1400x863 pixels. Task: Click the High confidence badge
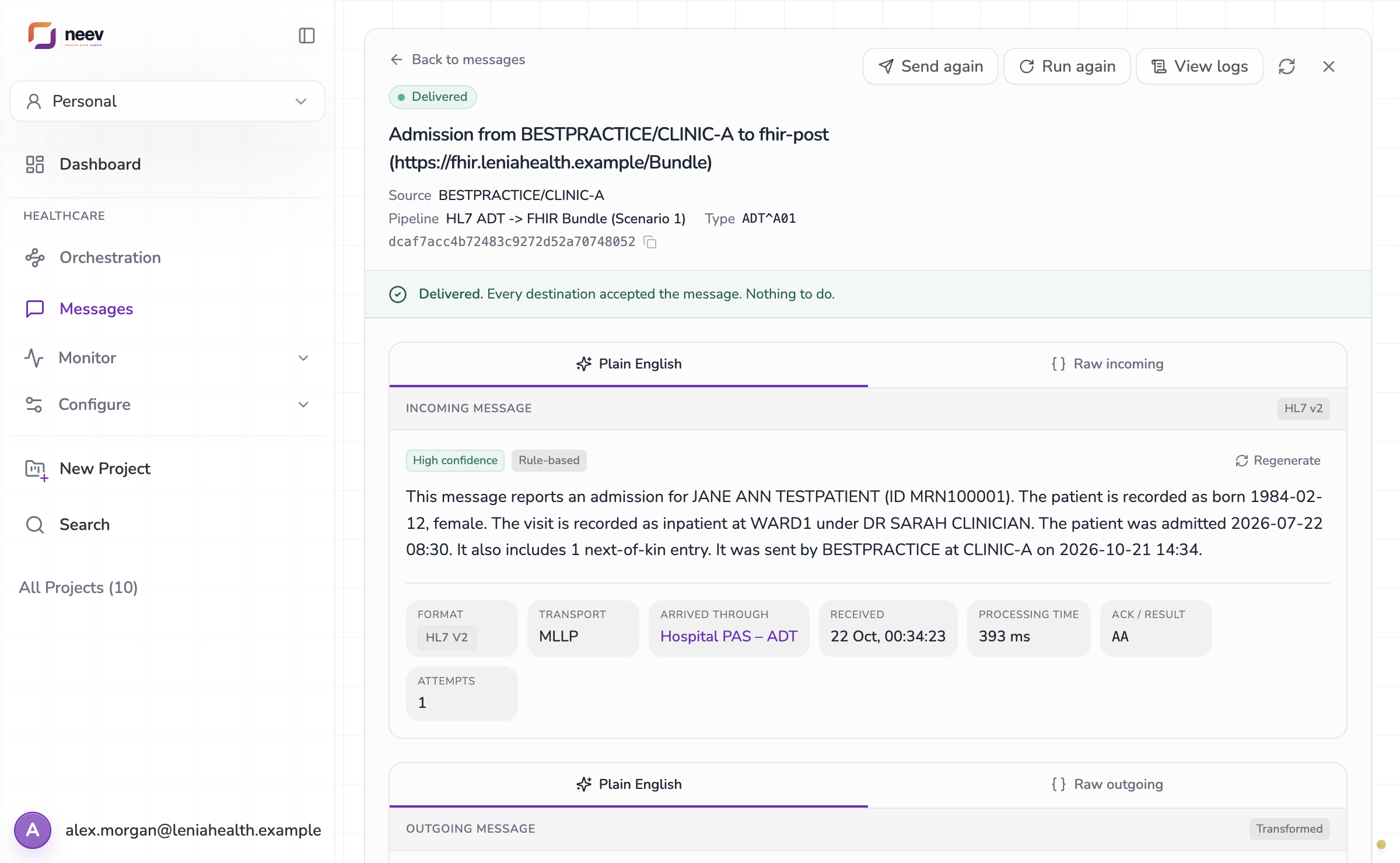click(x=455, y=461)
